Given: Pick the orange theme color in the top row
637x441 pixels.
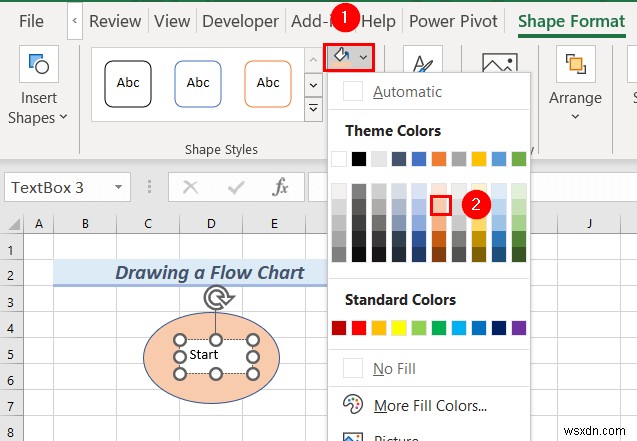Looking at the screenshot, I should (x=439, y=159).
